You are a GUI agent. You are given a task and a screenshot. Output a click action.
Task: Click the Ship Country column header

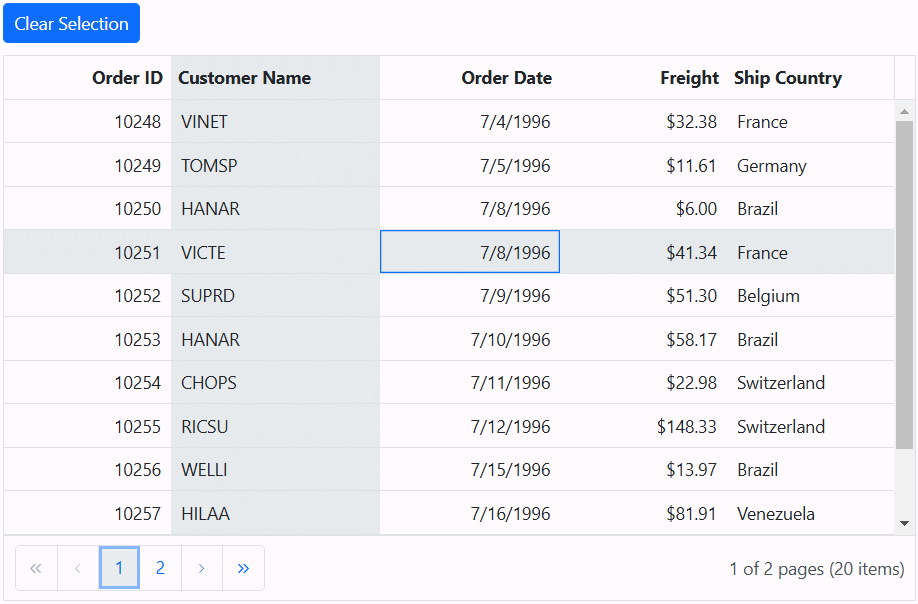(x=788, y=78)
